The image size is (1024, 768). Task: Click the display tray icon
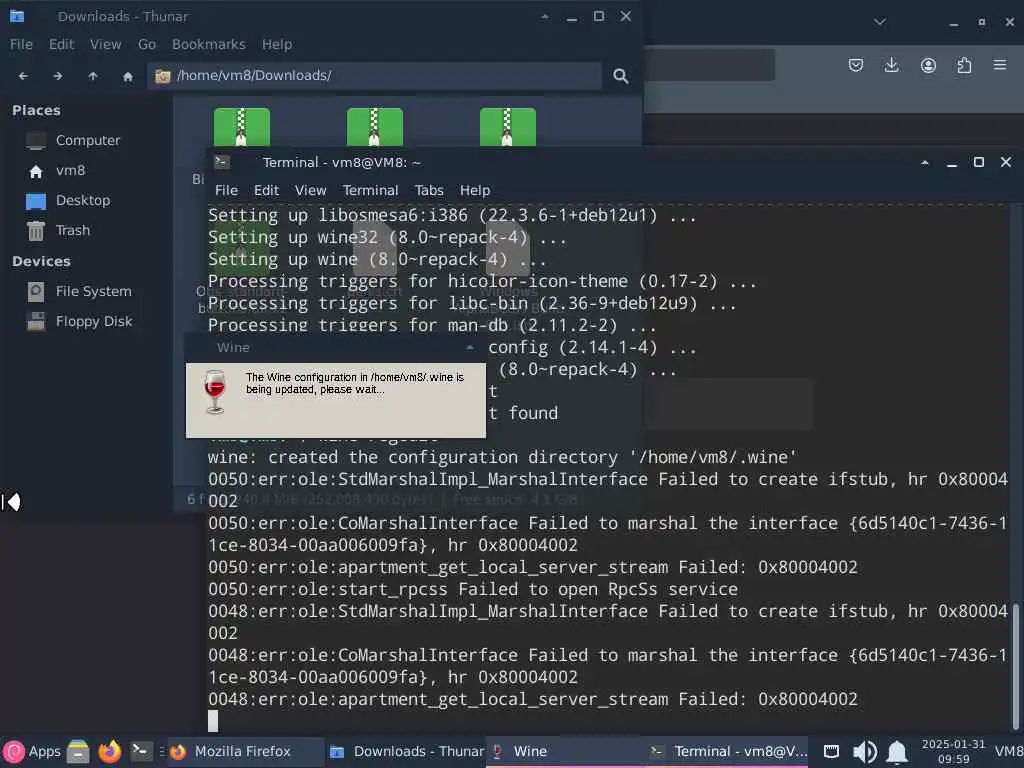tap(831, 752)
